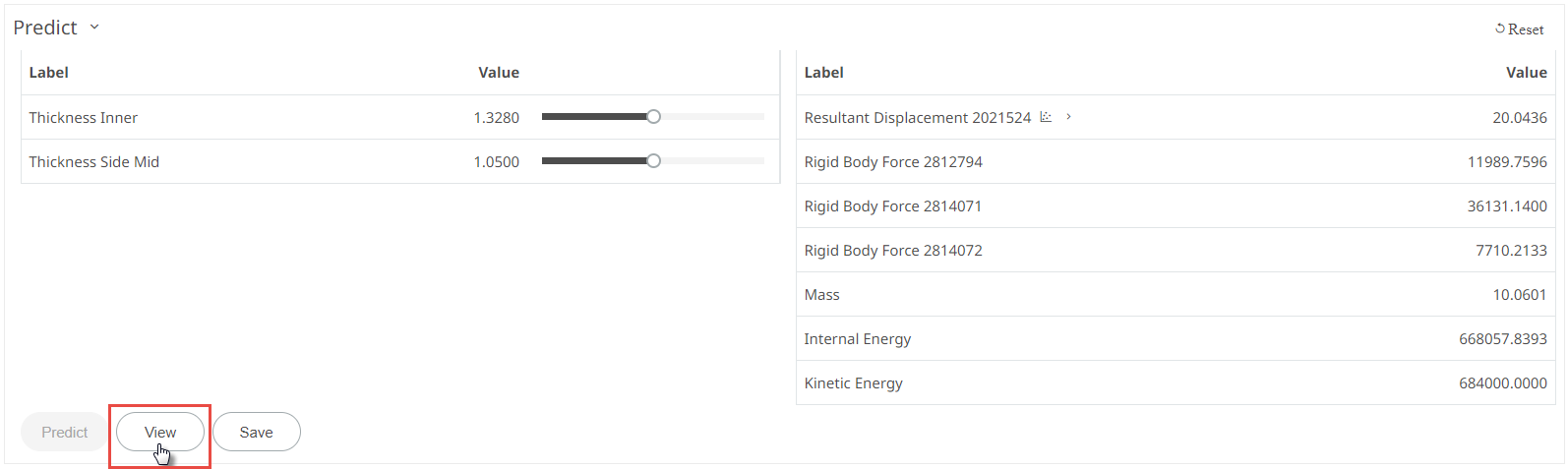1568x469 pixels.
Task: Open the scatter plot icon for Resultant Displacement
Action: pos(1046,117)
